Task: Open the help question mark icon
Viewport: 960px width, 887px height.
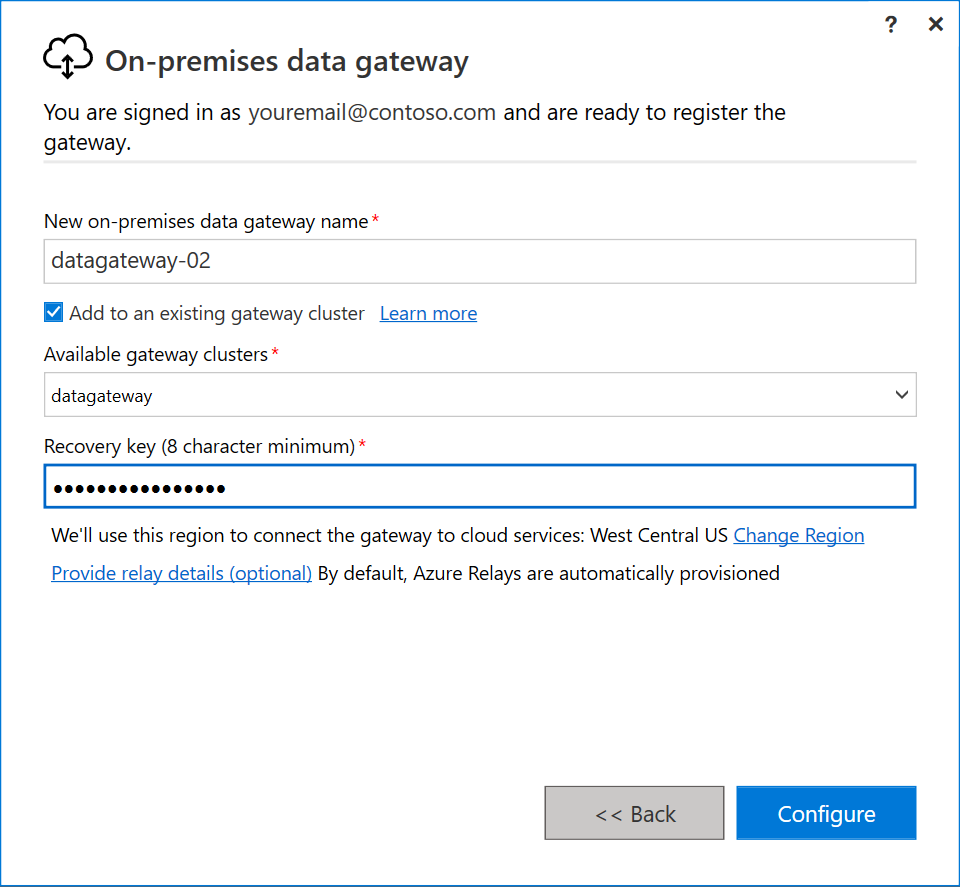Action: [x=890, y=24]
